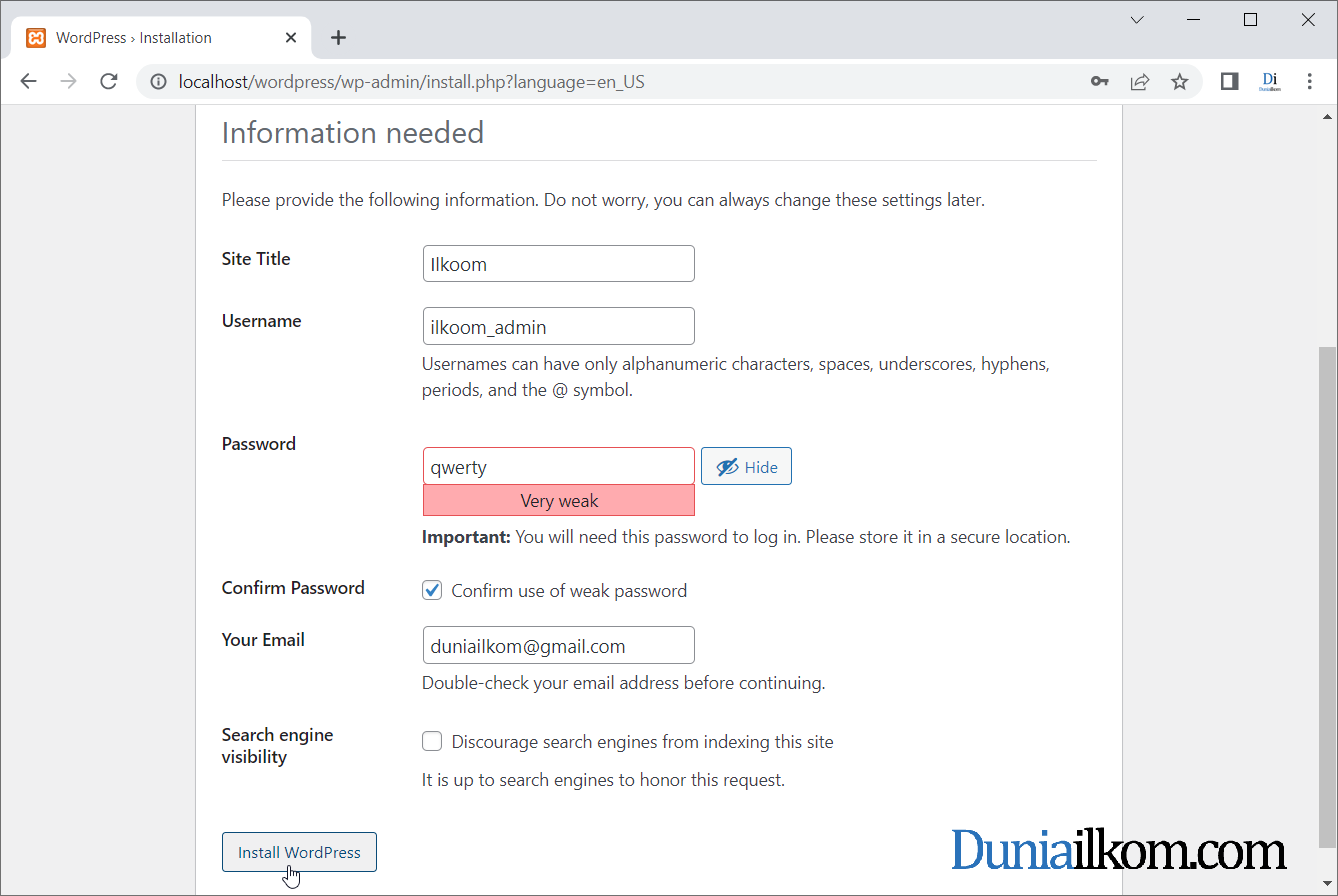The width and height of the screenshot is (1338, 896).
Task: Reload the WordPress installation page
Action: pos(109,82)
